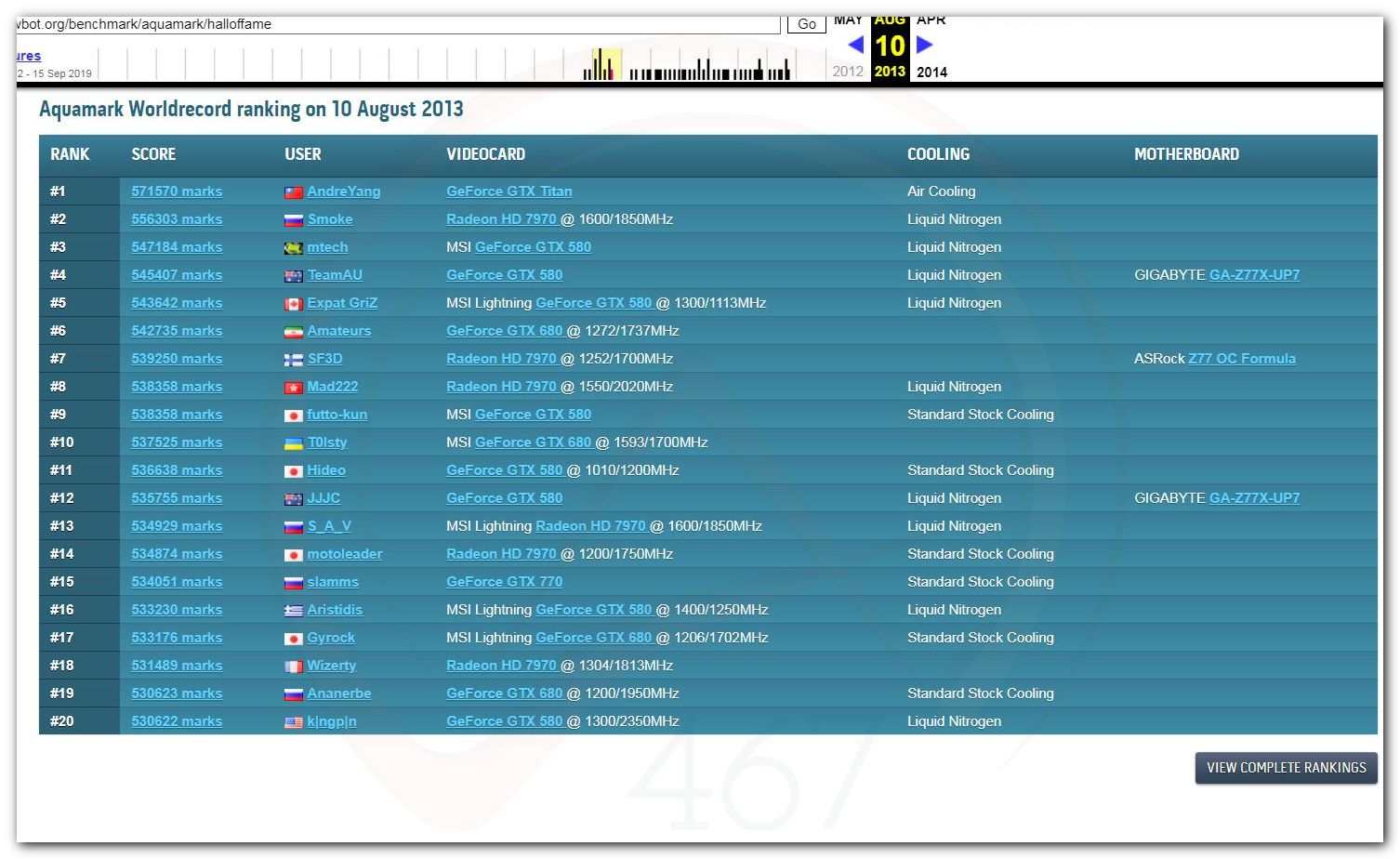Click the Australian flag beside JJJC

pos(293,499)
